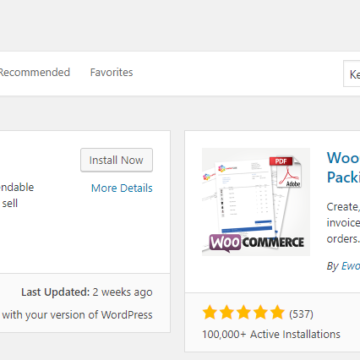This screenshot has width=360, height=360.
Task: Click the plugin description beginning with Create
Action: coord(343,223)
